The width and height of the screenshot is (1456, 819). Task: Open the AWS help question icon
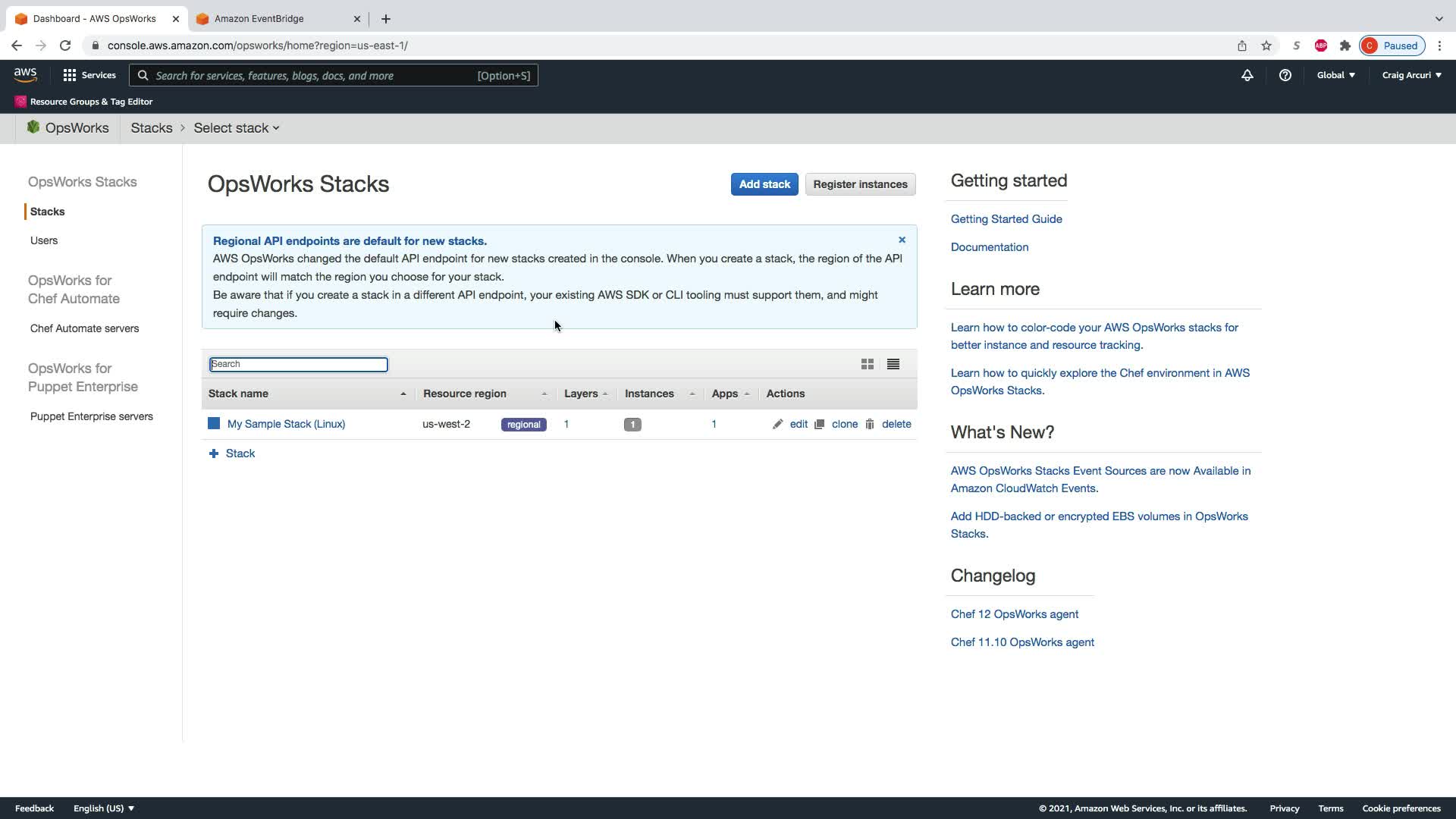tap(1285, 75)
